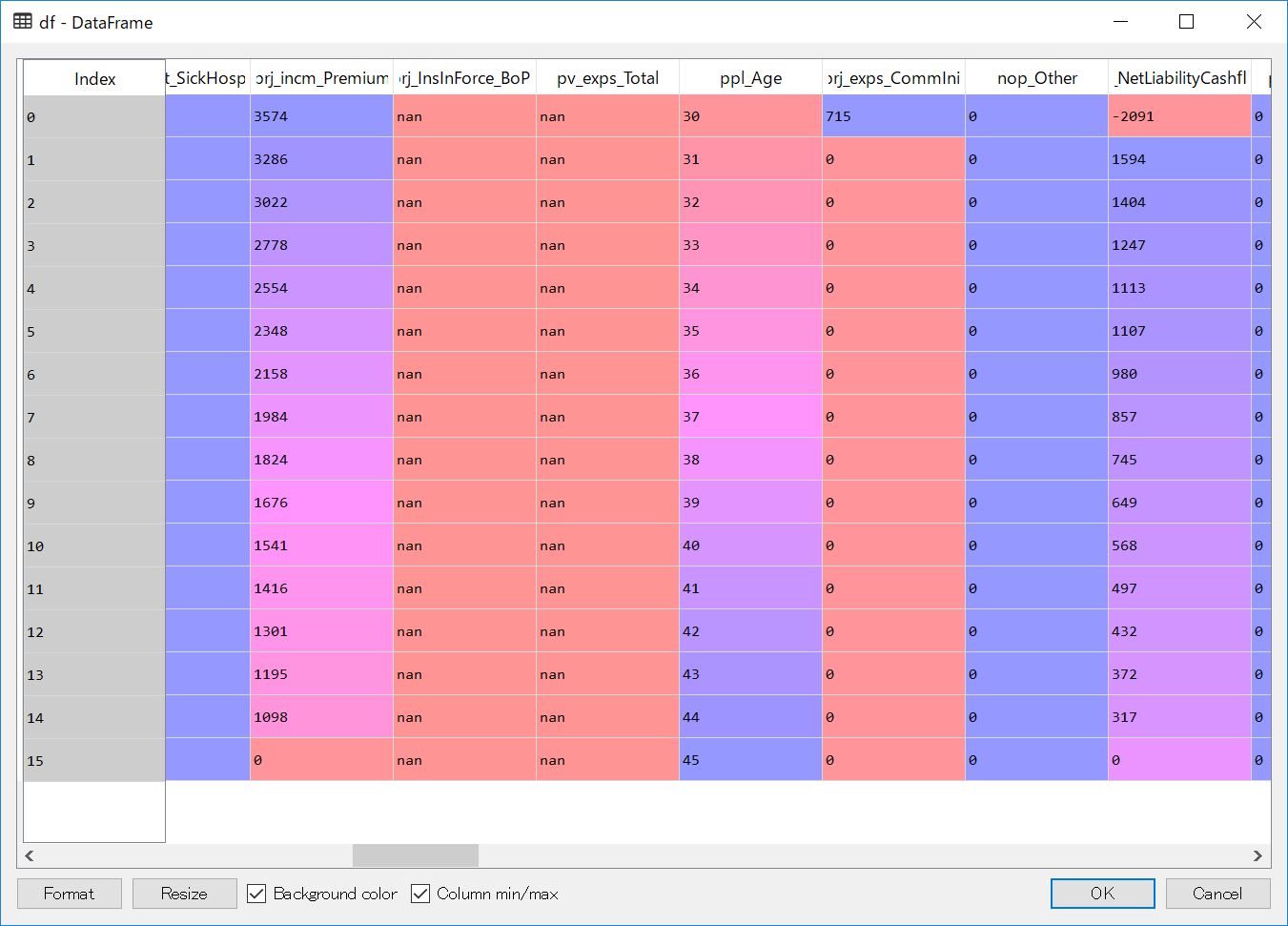Select the cell containing -2091
Viewport: 1288px width, 926px height.
(1179, 116)
